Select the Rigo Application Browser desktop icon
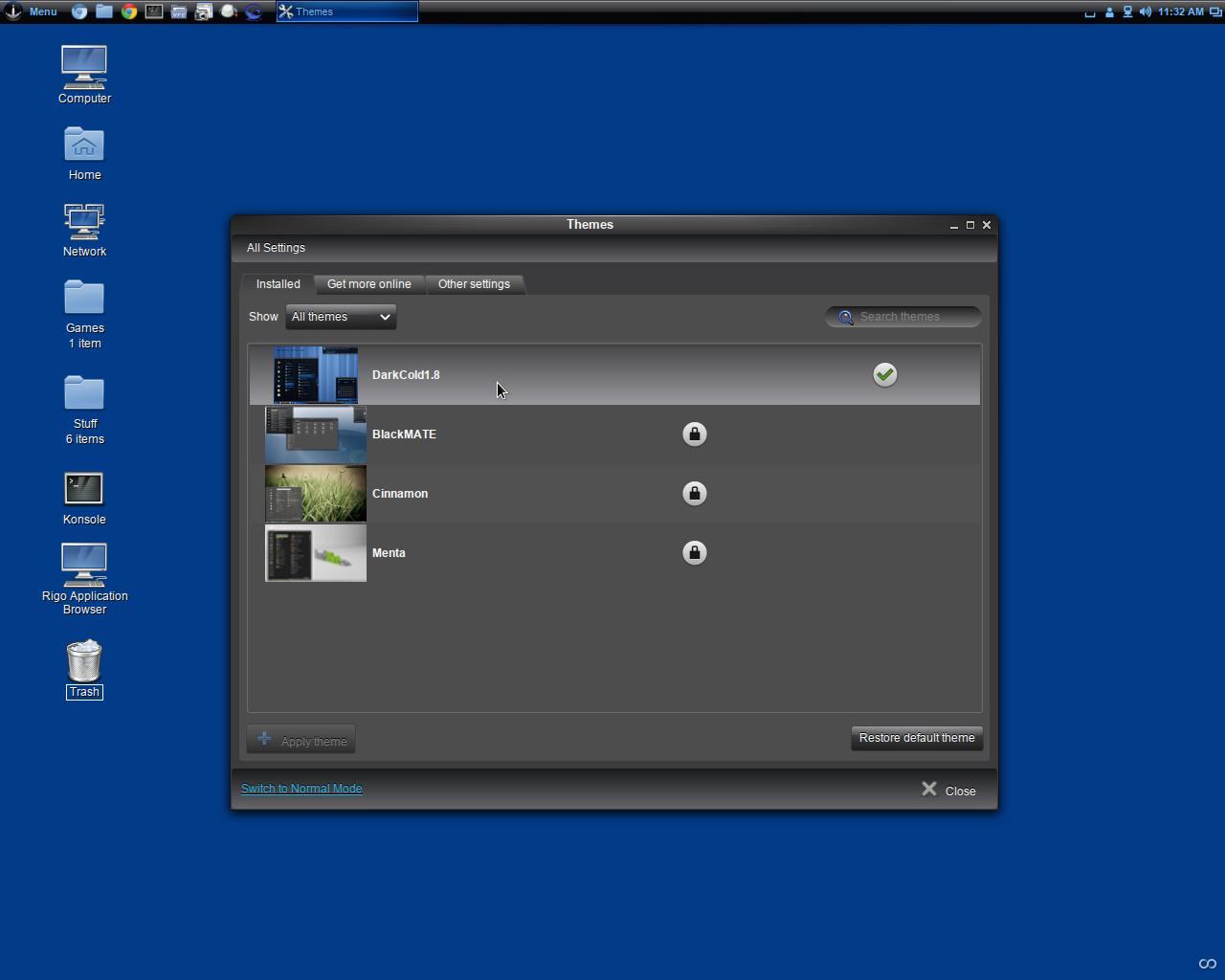The width and height of the screenshot is (1225, 980). pos(84,579)
